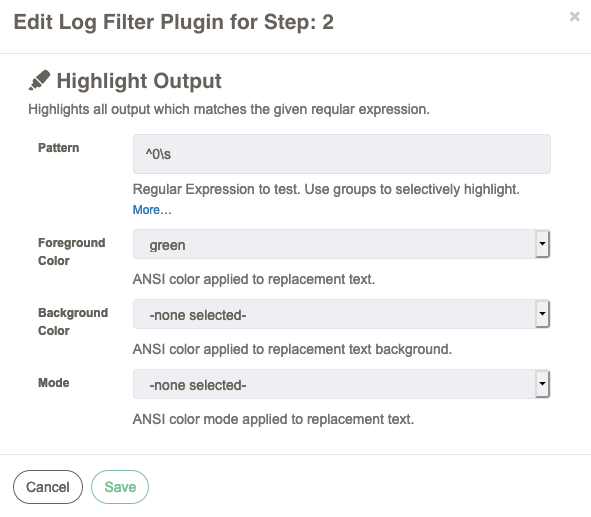Click the dialog title for Step 2
Screen dimensions: 591x517
click(173, 22)
